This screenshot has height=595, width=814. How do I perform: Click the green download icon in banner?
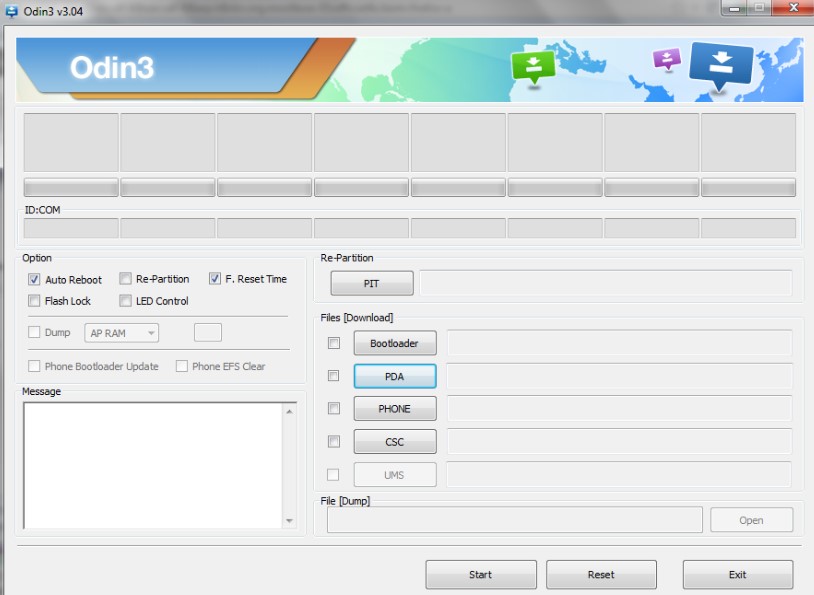pos(533,68)
